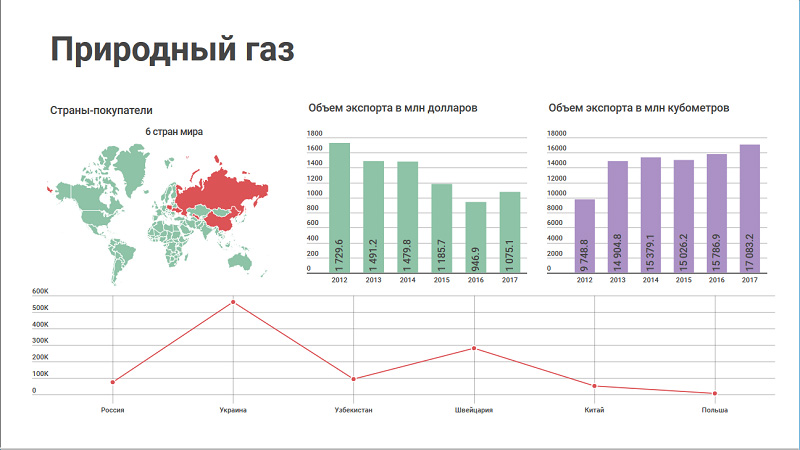Click the green 2017 bar labeled 1 075.1

pyautogui.click(x=509, y=233)
